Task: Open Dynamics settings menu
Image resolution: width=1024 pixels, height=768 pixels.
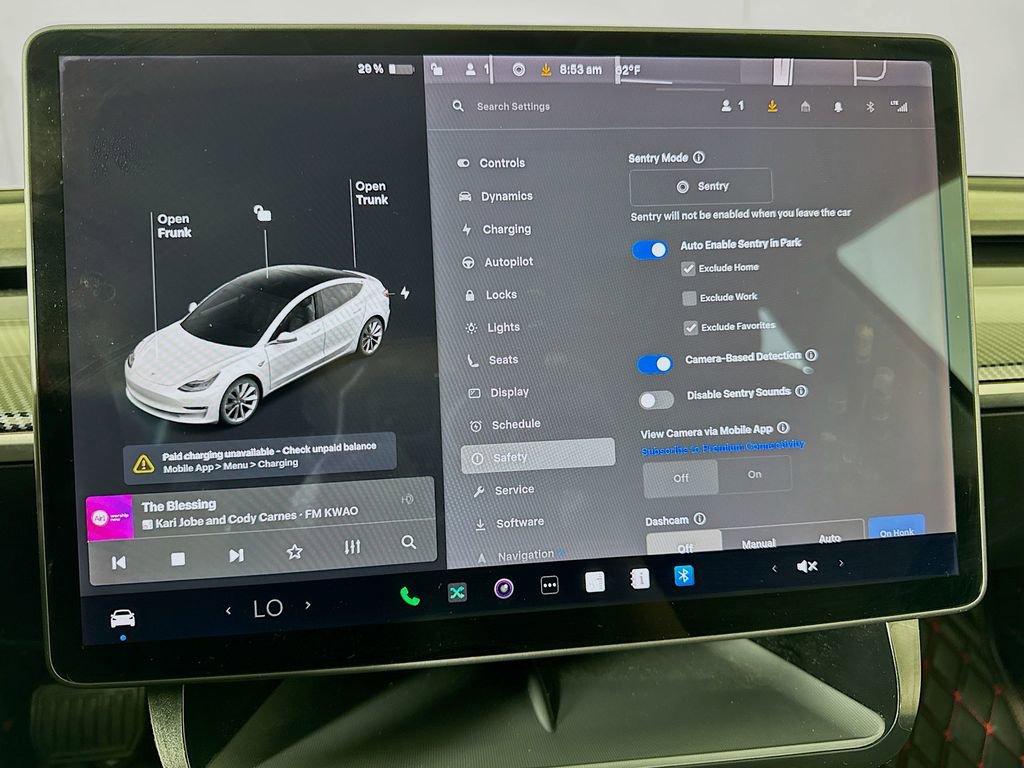Action: coord(496,196)
